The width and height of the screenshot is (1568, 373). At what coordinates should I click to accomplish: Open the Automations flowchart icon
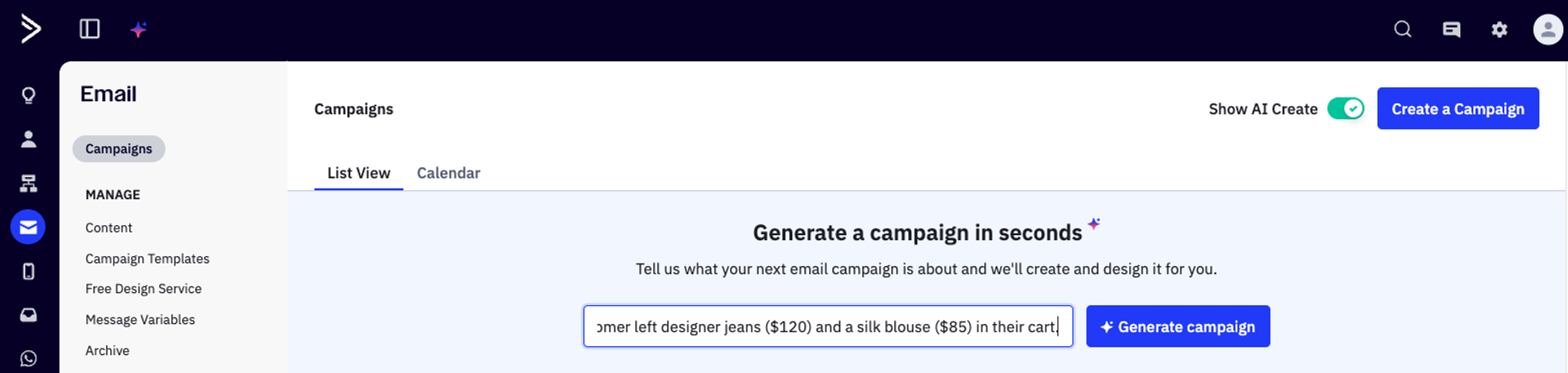(x=29, y=184)
